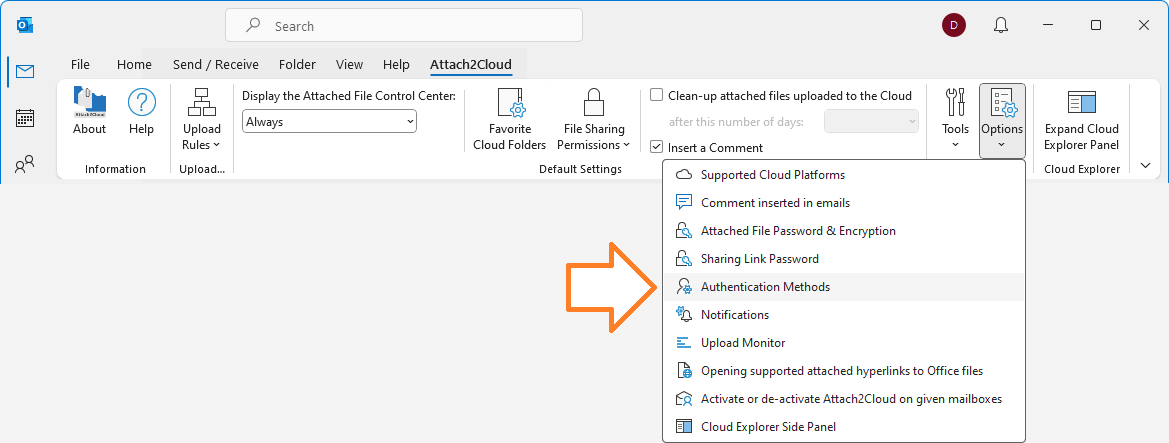1169x443 pixels.
Task: Open the Calendar view in left sidebar
Action: point(25,118)
